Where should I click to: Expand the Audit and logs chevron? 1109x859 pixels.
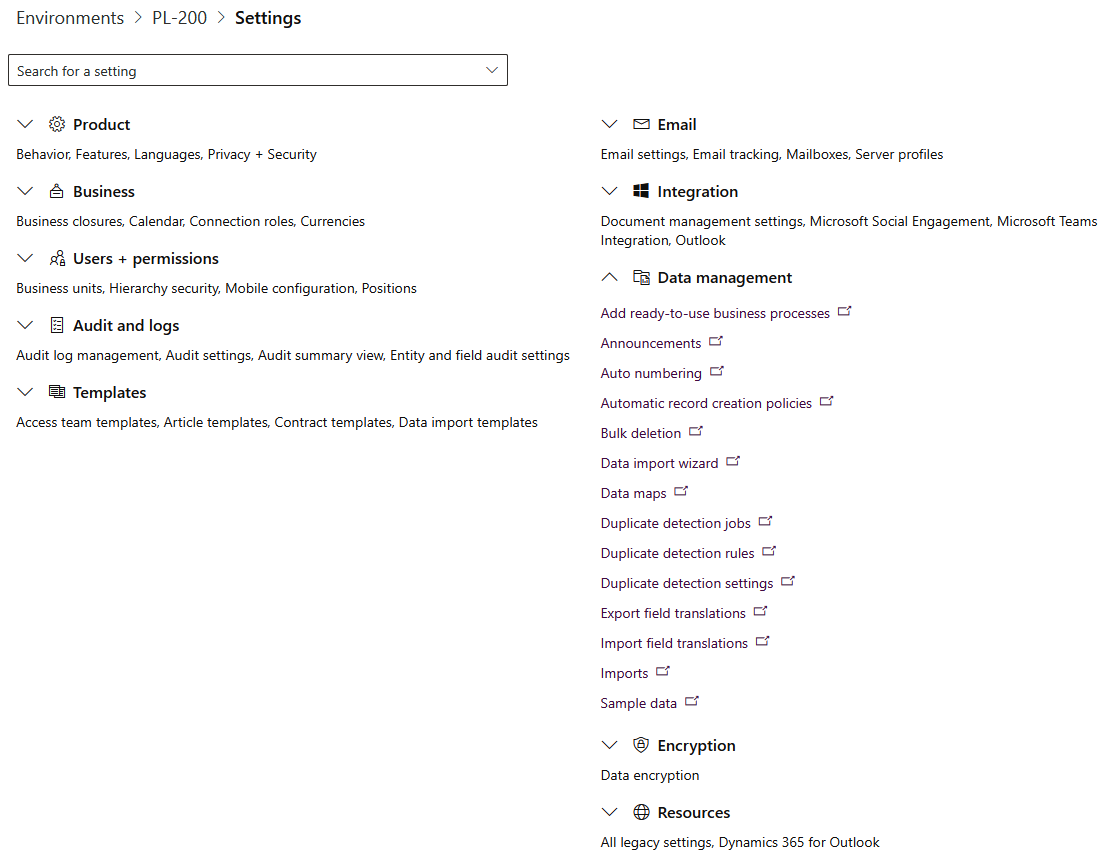pyautogui.click(x=25, y=325)
